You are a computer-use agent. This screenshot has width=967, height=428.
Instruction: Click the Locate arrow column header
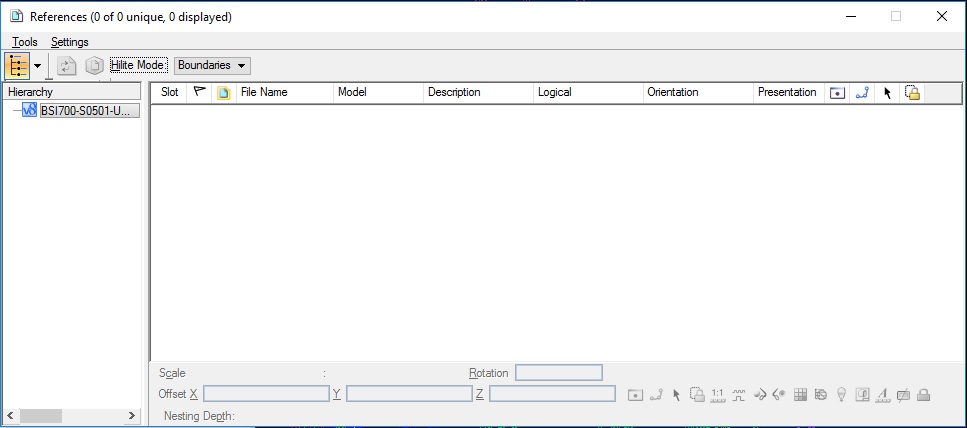coord(887,93)
